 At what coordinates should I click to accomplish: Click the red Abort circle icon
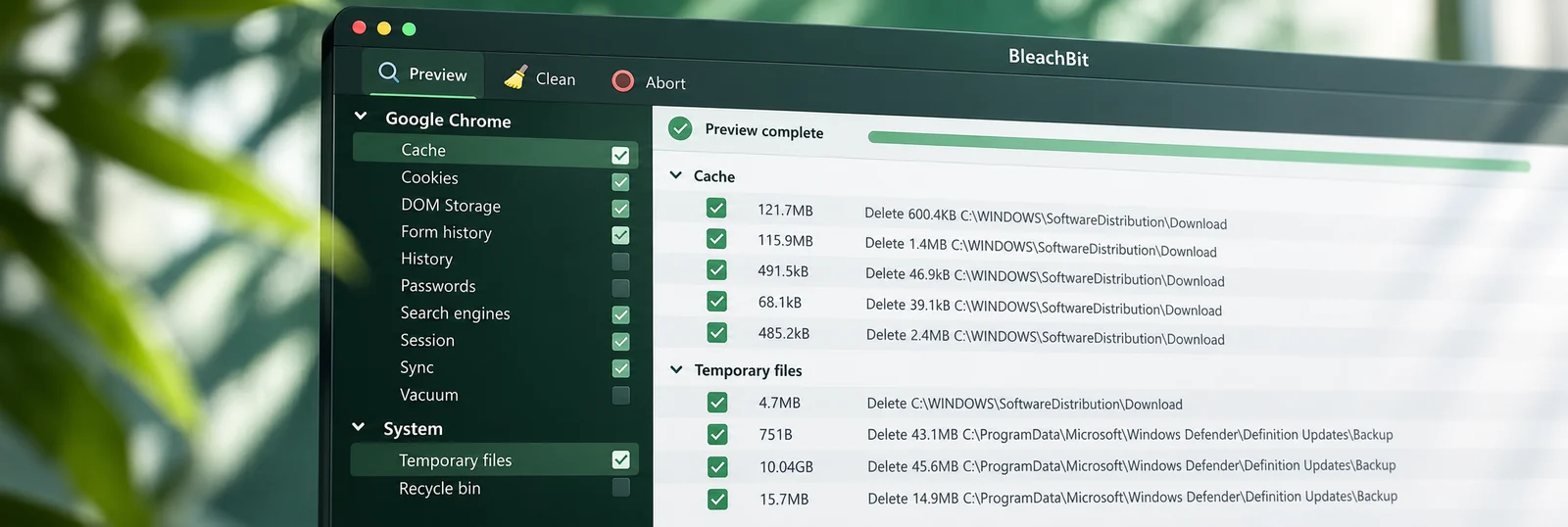pyautogui.click(x=622, y=80)
